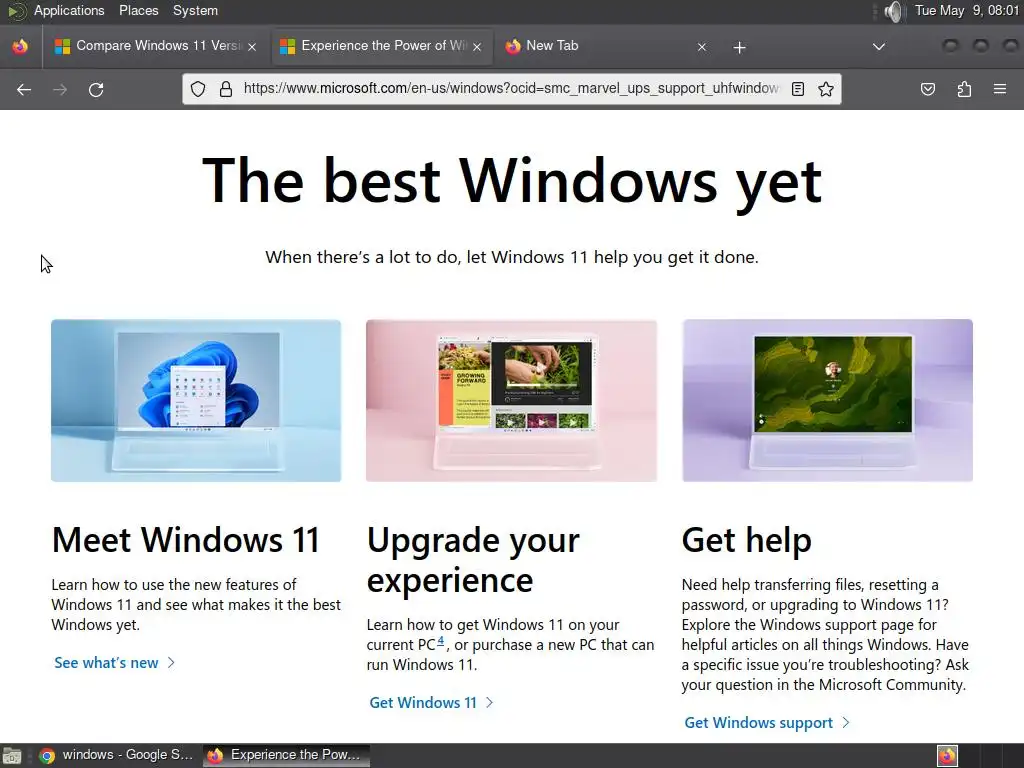Select Experience the Pow... Firefox taskbar button
This screenshot has width=1024, height=768.
click(x=286, y=756)
